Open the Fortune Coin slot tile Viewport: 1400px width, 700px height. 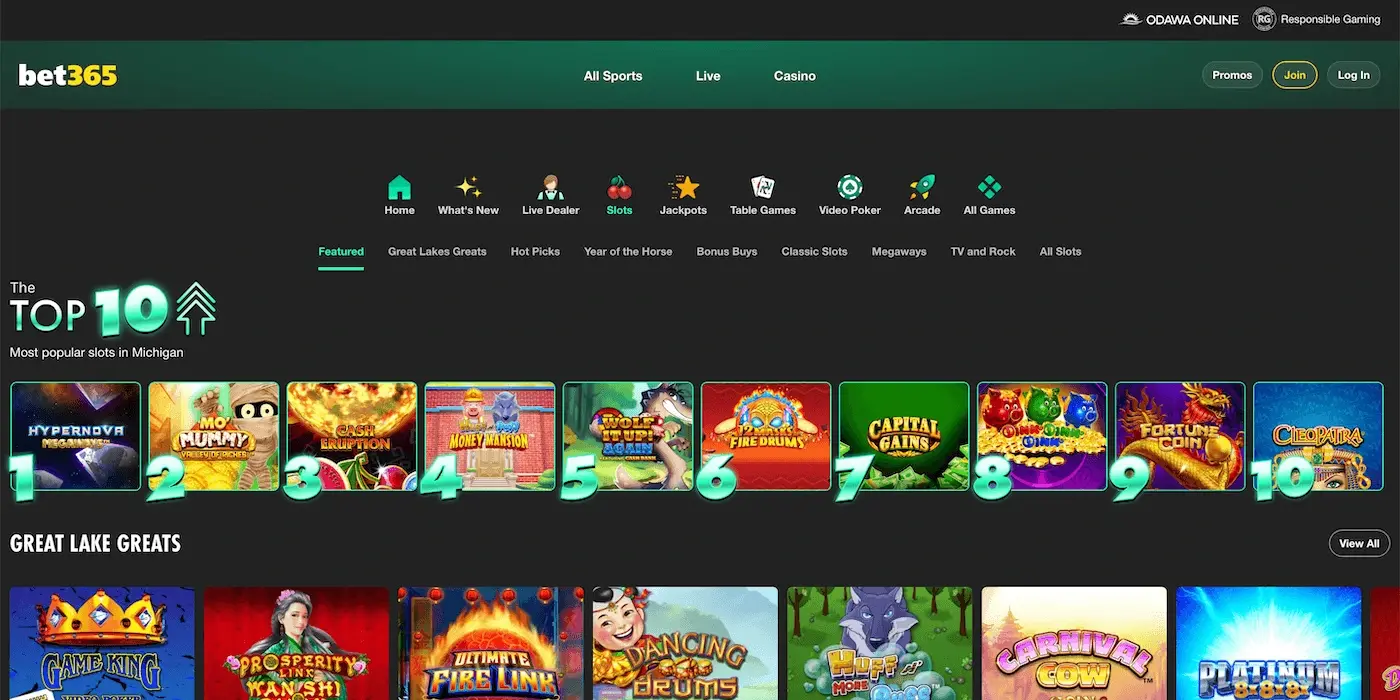coord(1180,436)
